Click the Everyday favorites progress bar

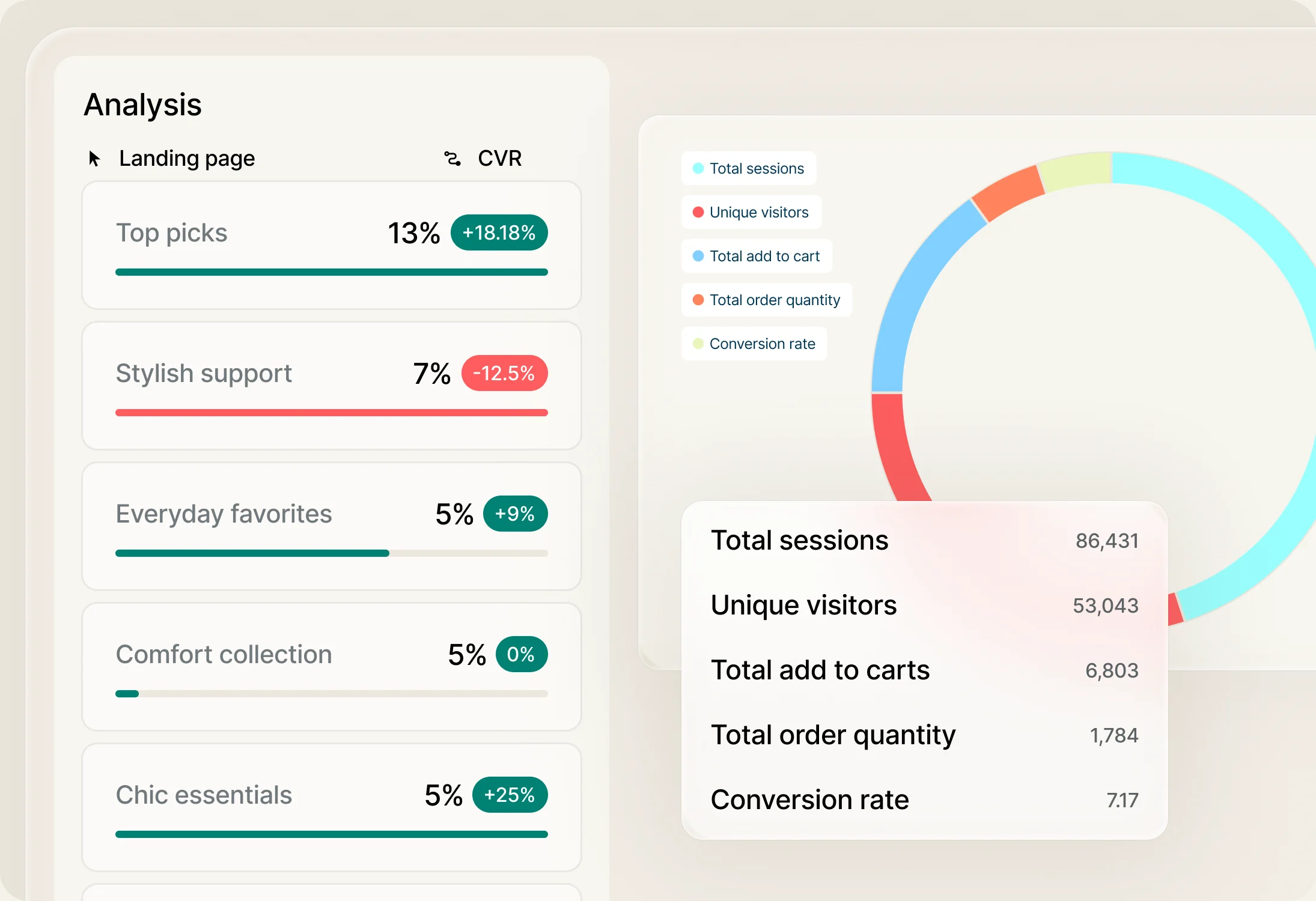tap(332, 553)
